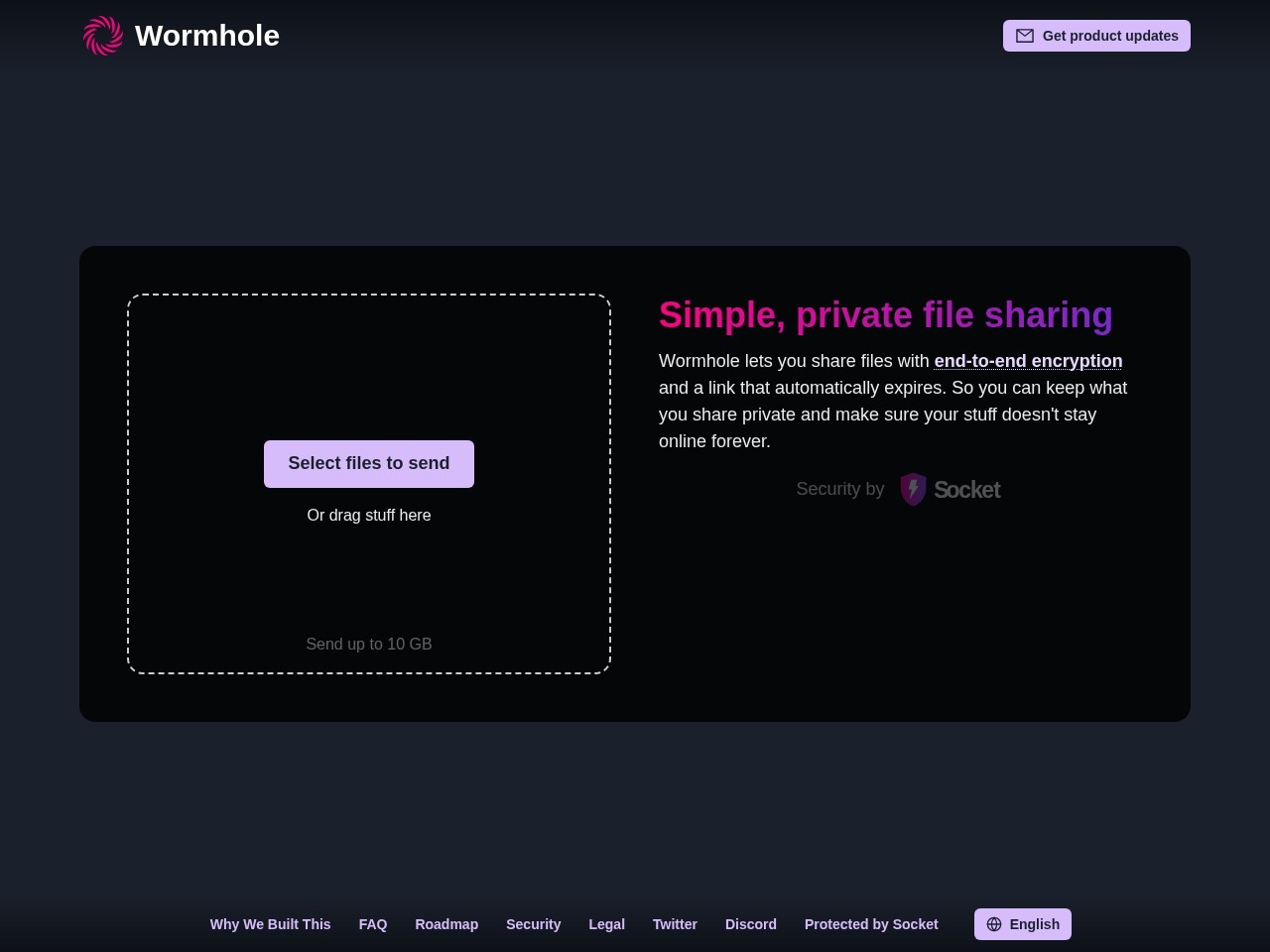Click the Wormhole spiral logo icon
This screenshot has width=1270, height=952.
tap(102, 36)
